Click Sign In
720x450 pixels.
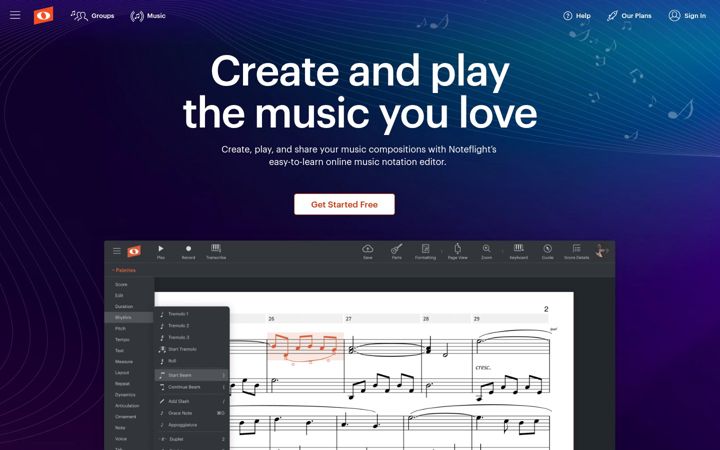[687, 16]
